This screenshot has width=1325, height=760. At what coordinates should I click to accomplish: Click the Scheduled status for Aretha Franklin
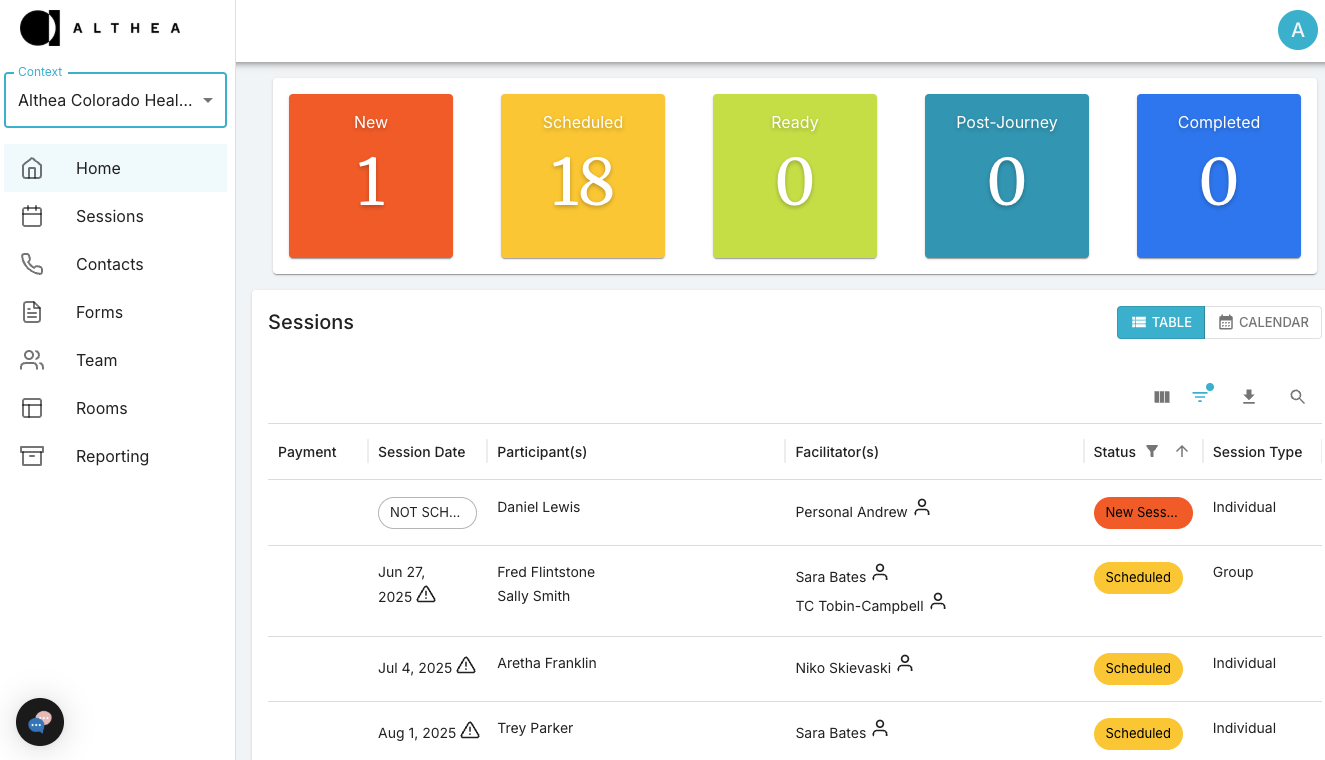coord(1138,668)
